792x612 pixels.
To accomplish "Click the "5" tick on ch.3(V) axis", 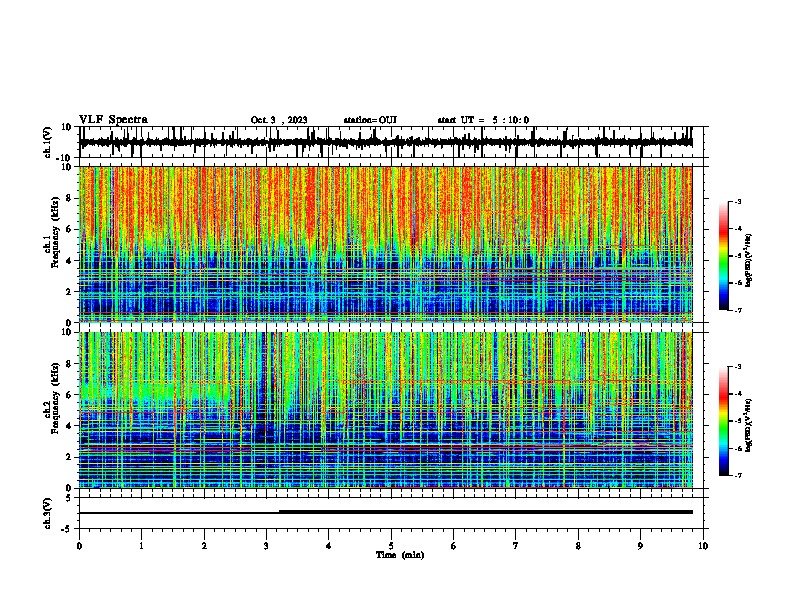I will tap(69, 498).
